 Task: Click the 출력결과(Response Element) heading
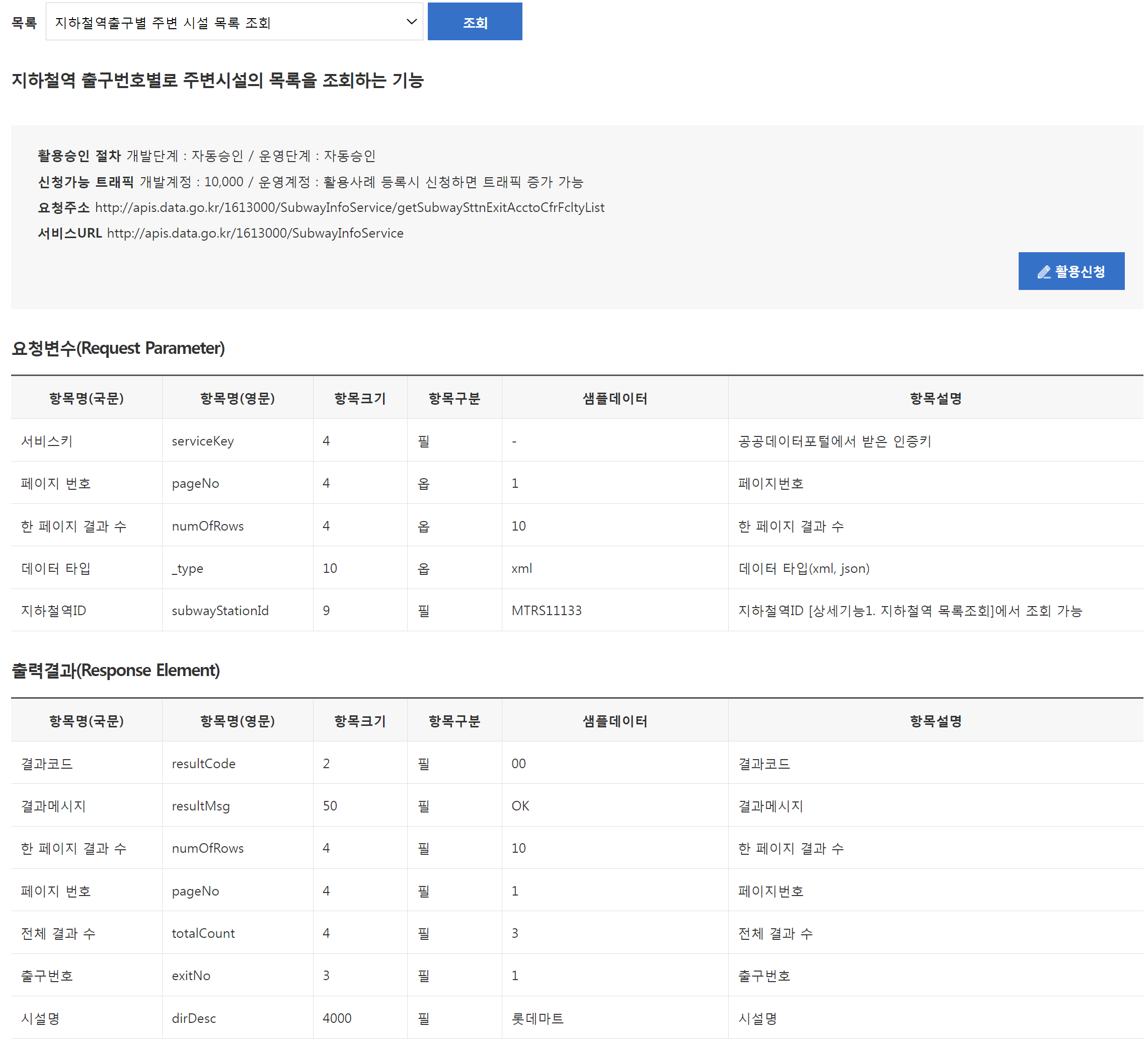pos(116,671)
